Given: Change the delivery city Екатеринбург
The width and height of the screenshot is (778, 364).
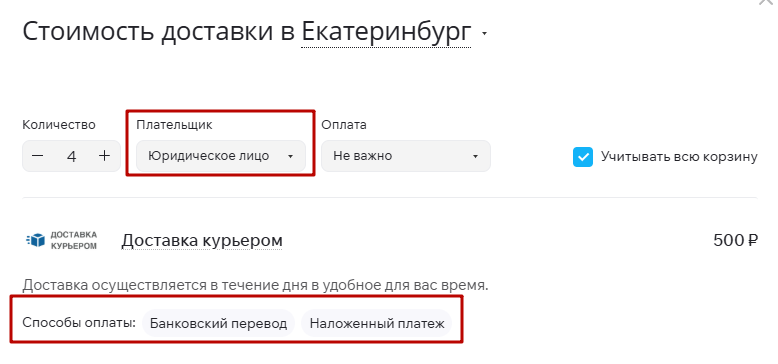Looking at the screenshot, I should [386, 32].
